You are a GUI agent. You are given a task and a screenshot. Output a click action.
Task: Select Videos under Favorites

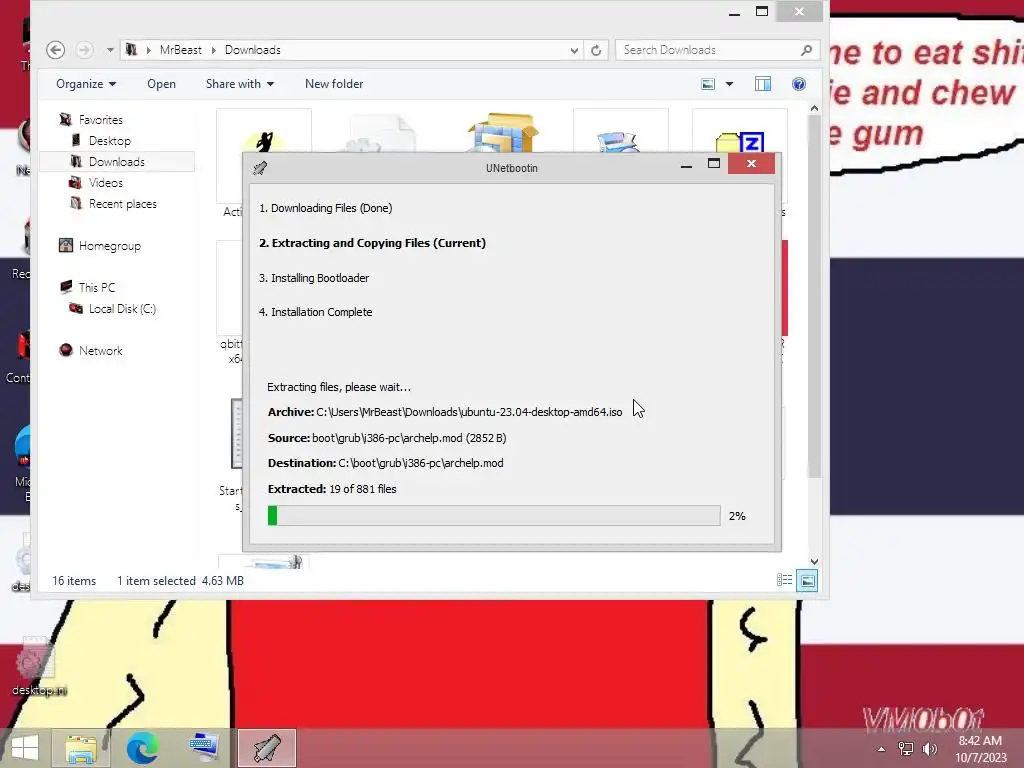[106, 182]
